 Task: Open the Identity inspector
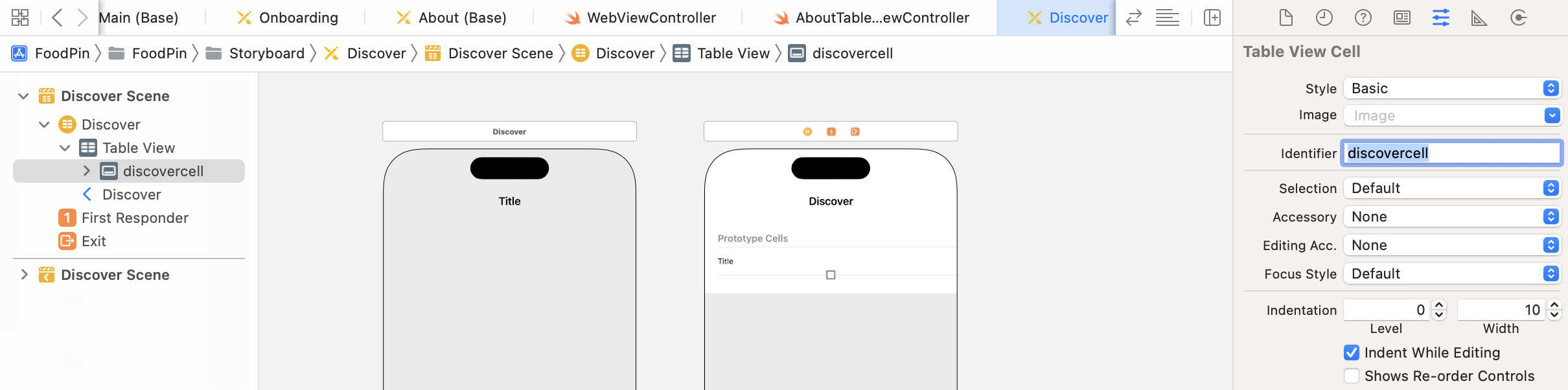[1402, 17]
